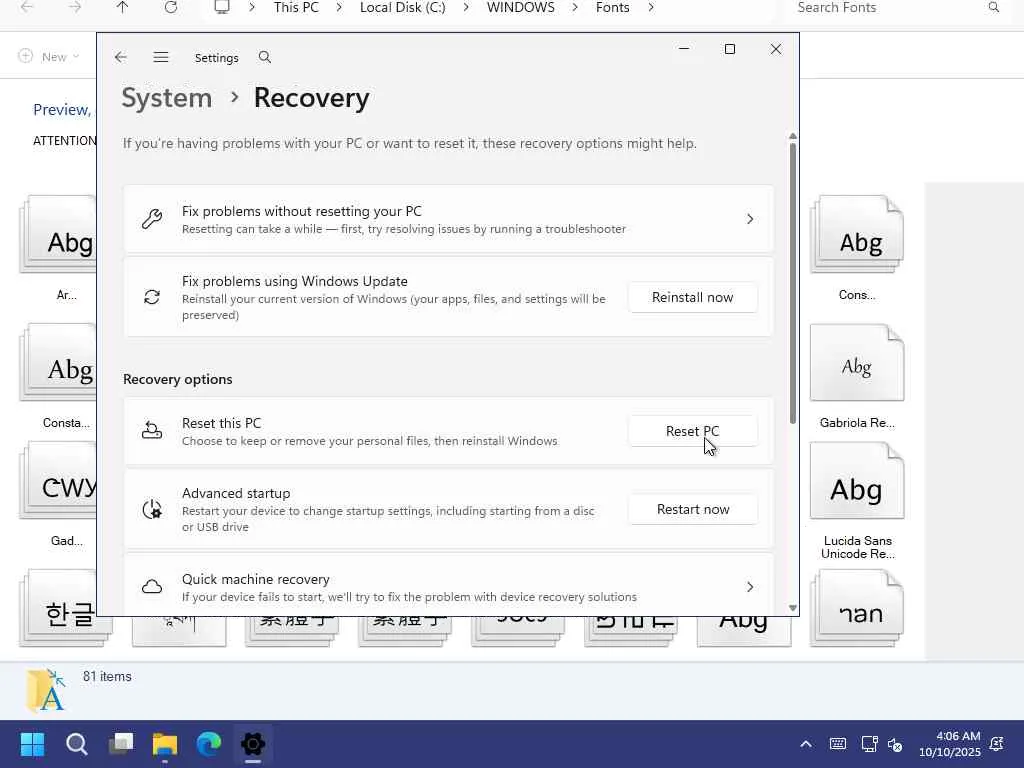Expand chevron after WINDOWS in address bar
1024x768 pixels.
(x=575, y=7)
